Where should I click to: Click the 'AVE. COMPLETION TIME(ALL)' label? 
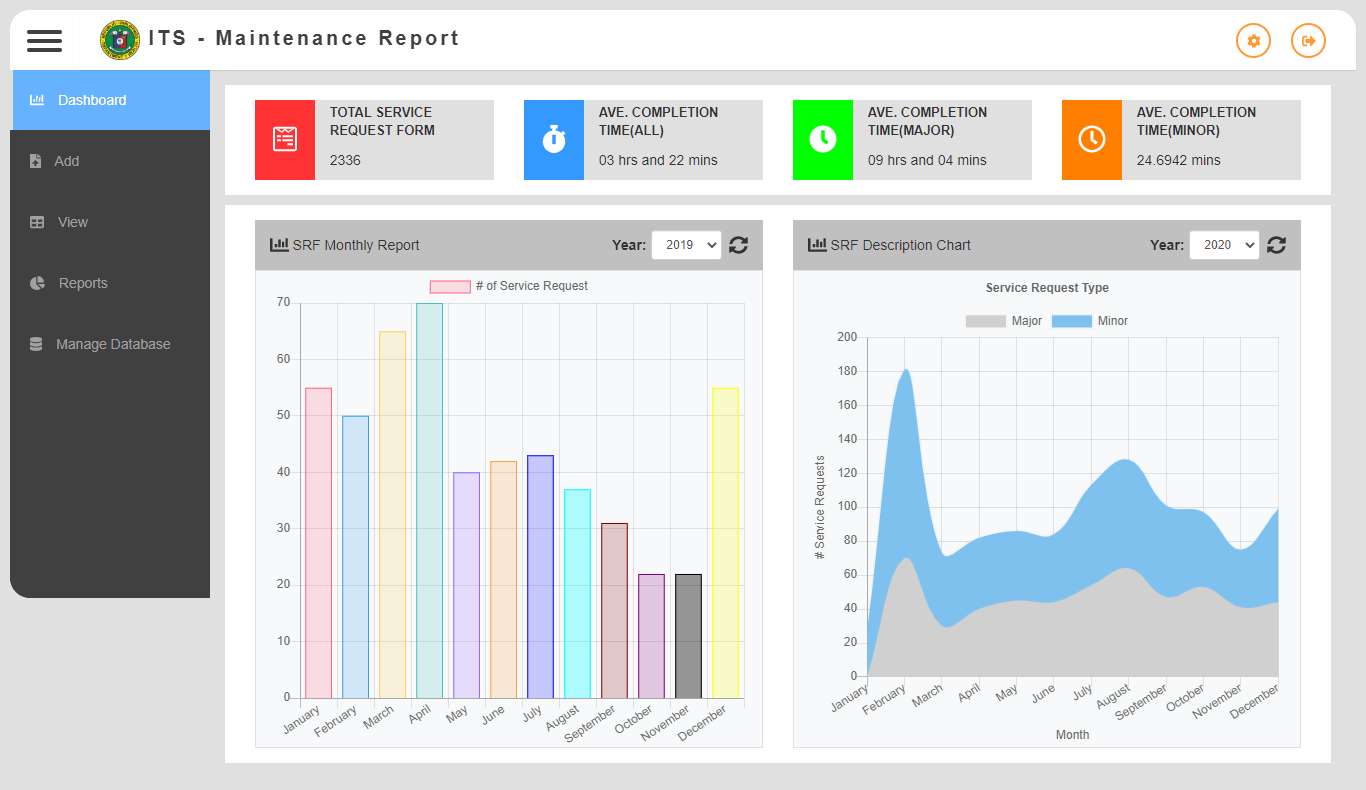[x=658, y=121]
